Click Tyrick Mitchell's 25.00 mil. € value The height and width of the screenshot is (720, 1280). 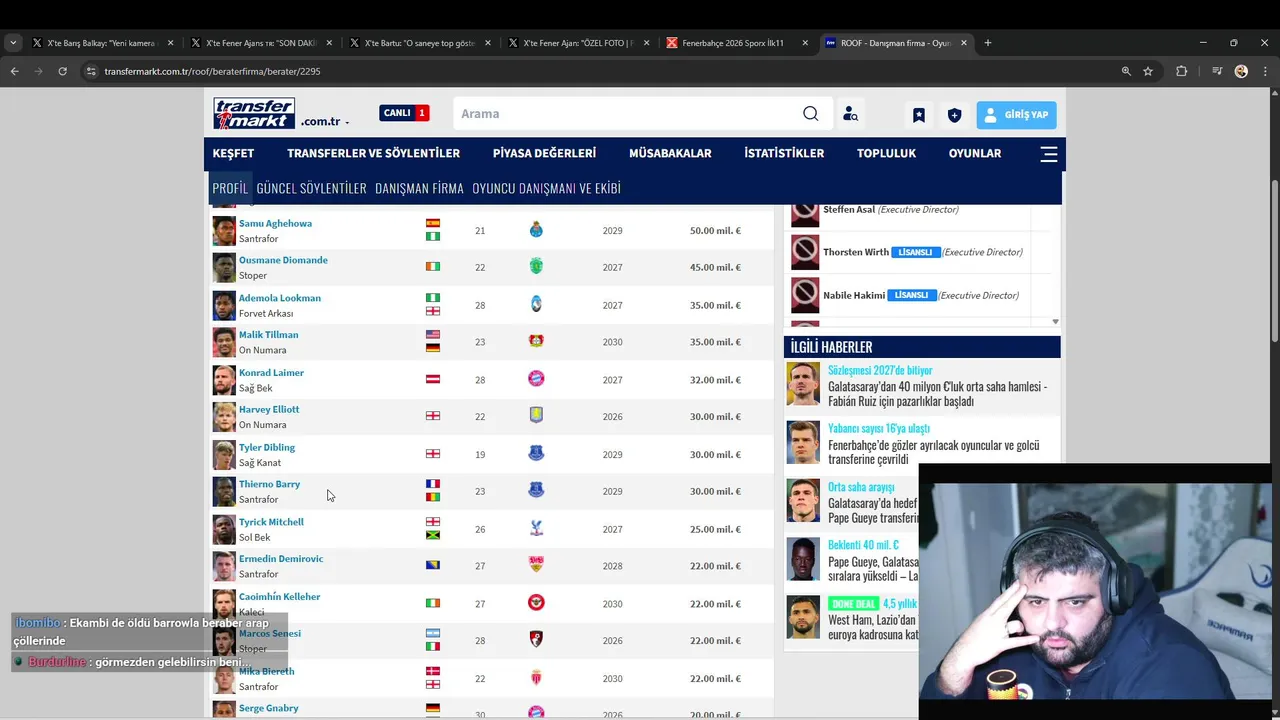[715, 529]
